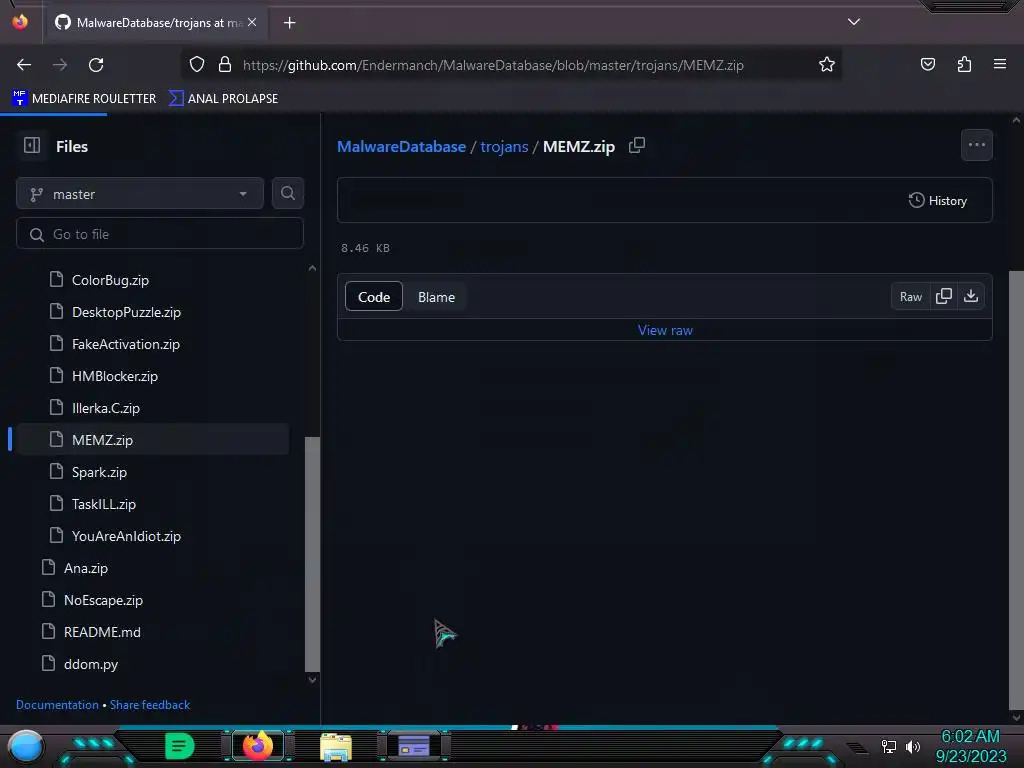This screenshot has height=768, width=1024.
Task: Click the file tree scrollbar thumb
Action: click(312, 554)
